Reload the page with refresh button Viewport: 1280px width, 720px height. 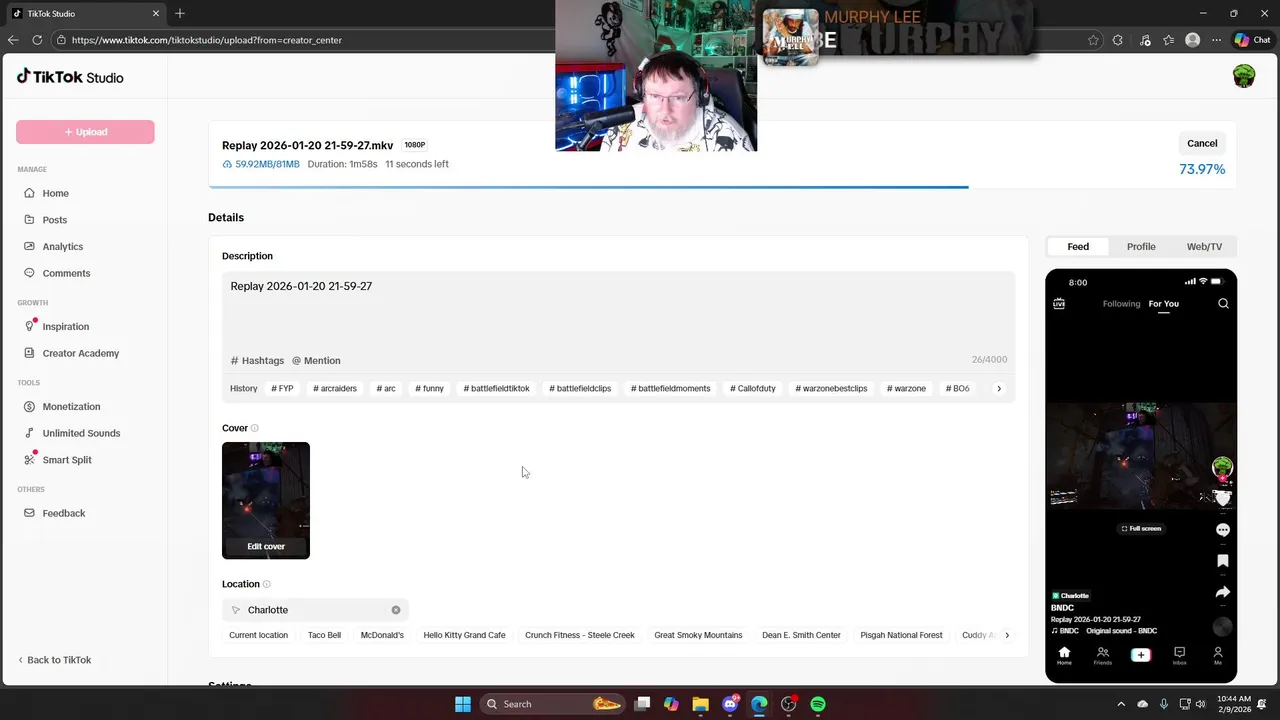point(37,40)
